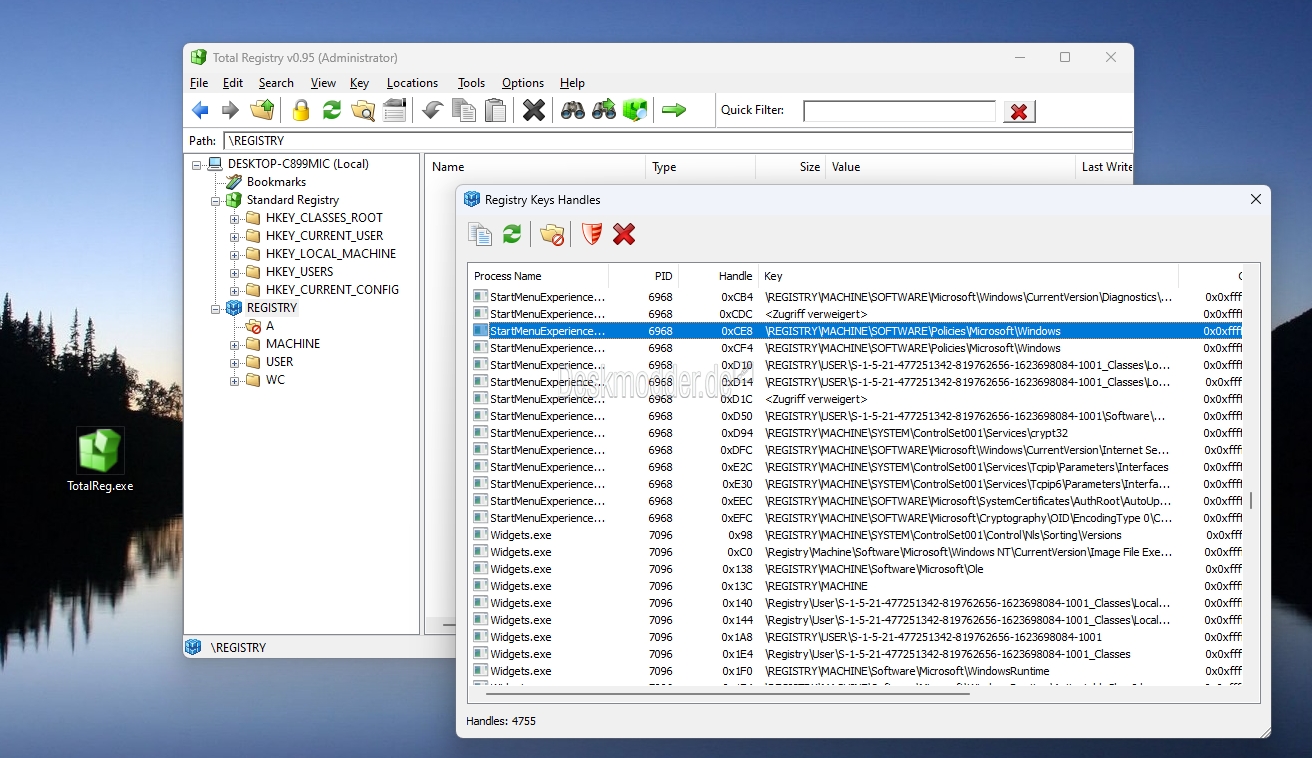Sort handles by Key column header
The width and height of the screenshot is (1312, 758).
(x=969, y=276)
